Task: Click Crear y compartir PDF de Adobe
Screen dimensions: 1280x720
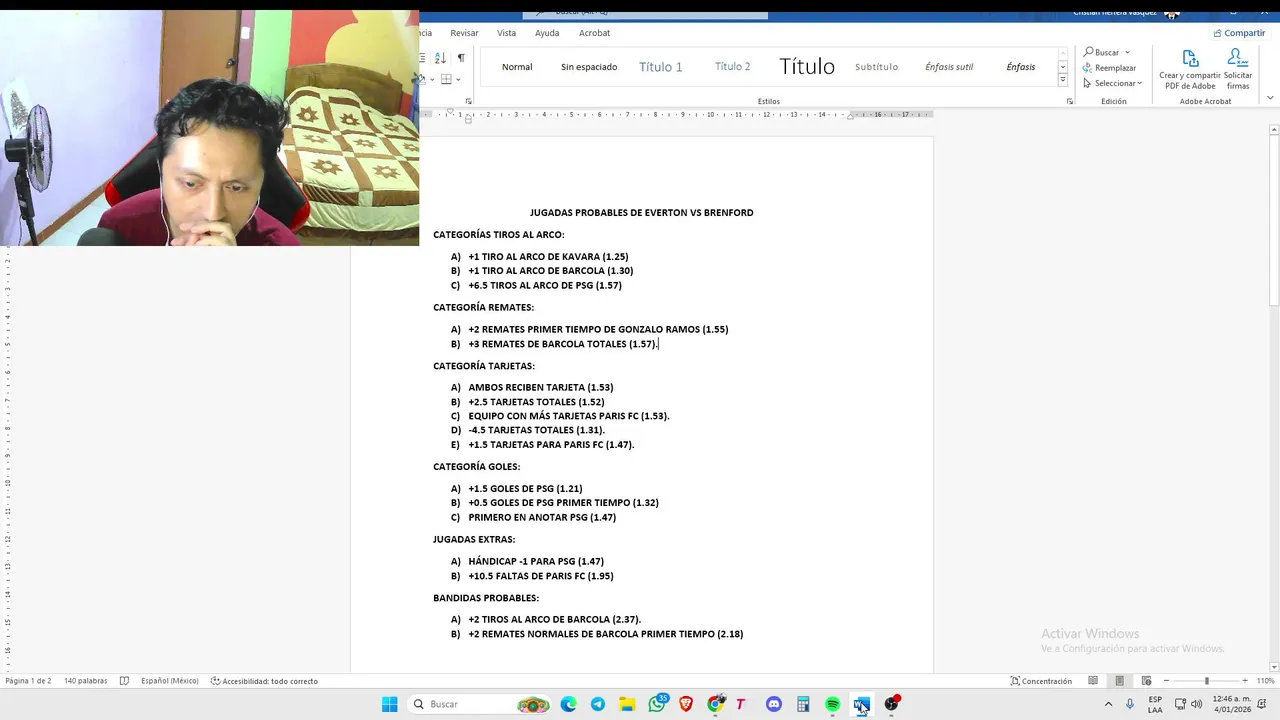Action: tap(1190, 70)
